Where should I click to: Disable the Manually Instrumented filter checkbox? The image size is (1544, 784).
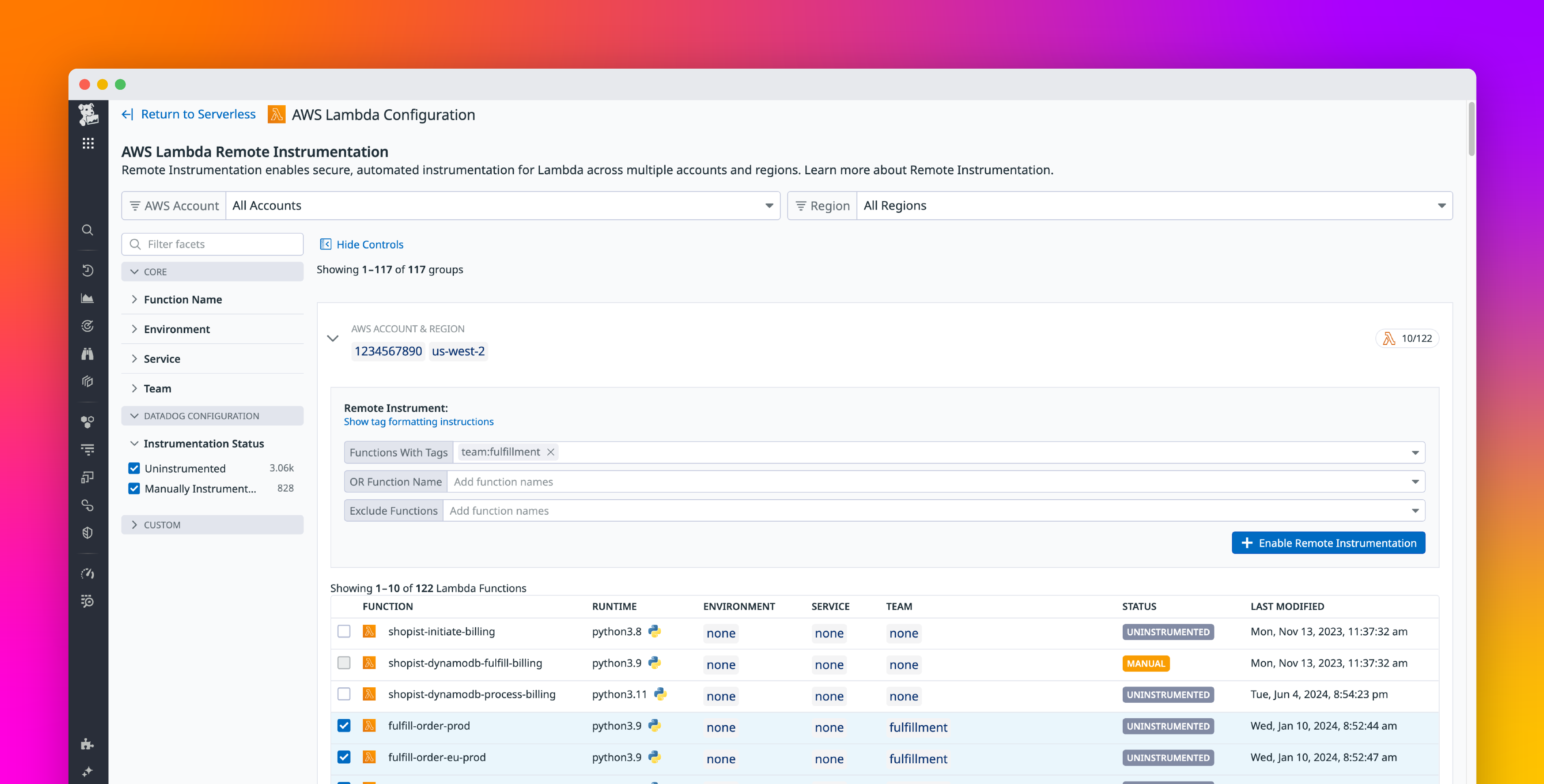(x=134, y=489)
